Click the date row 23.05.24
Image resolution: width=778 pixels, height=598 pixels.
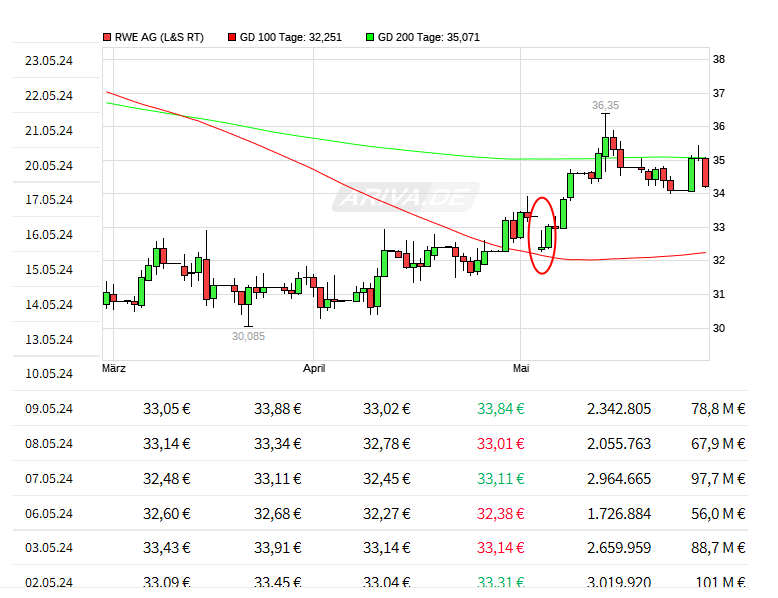pos(49,61)
